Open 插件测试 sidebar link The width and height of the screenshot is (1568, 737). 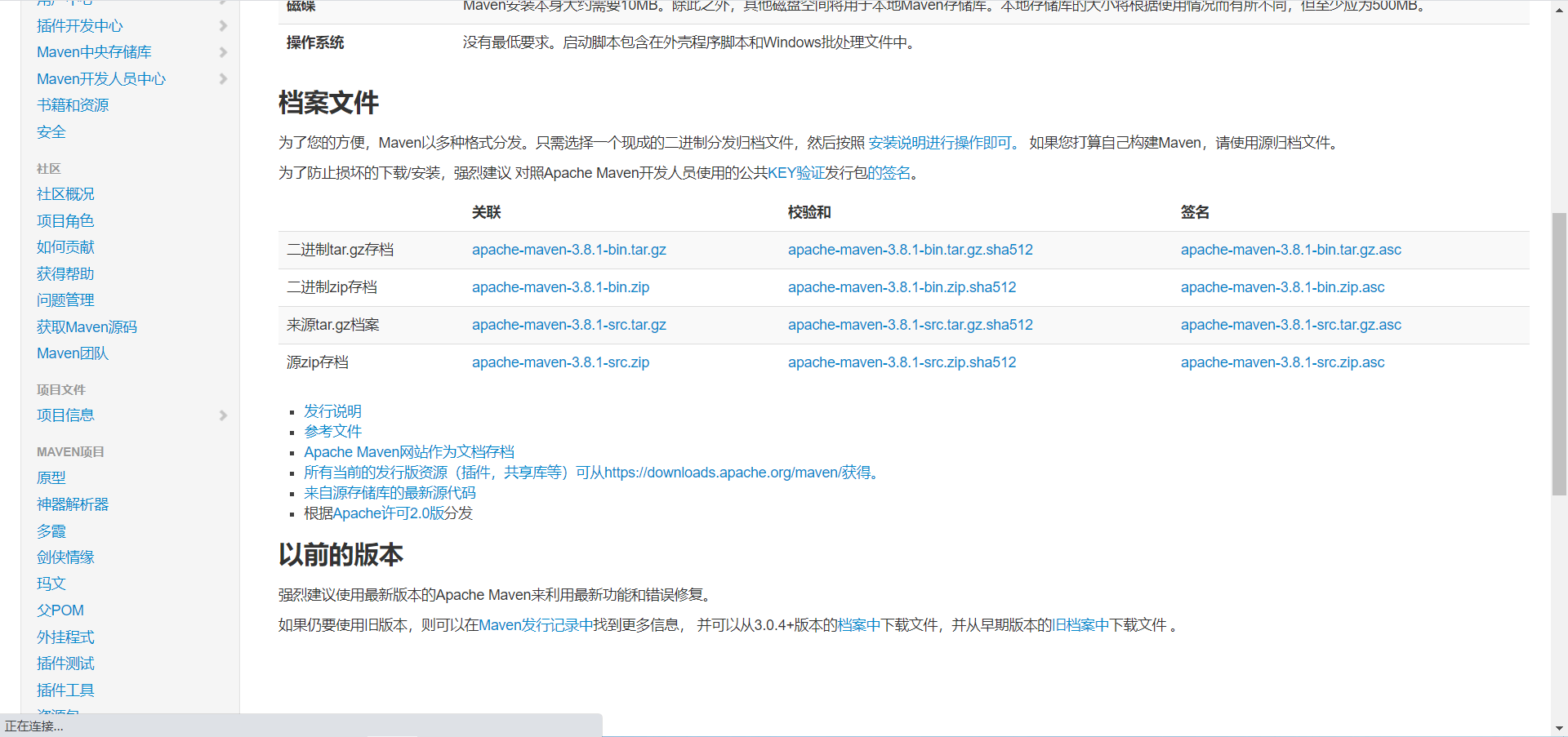pyautogui.click(x=65, y=664)
